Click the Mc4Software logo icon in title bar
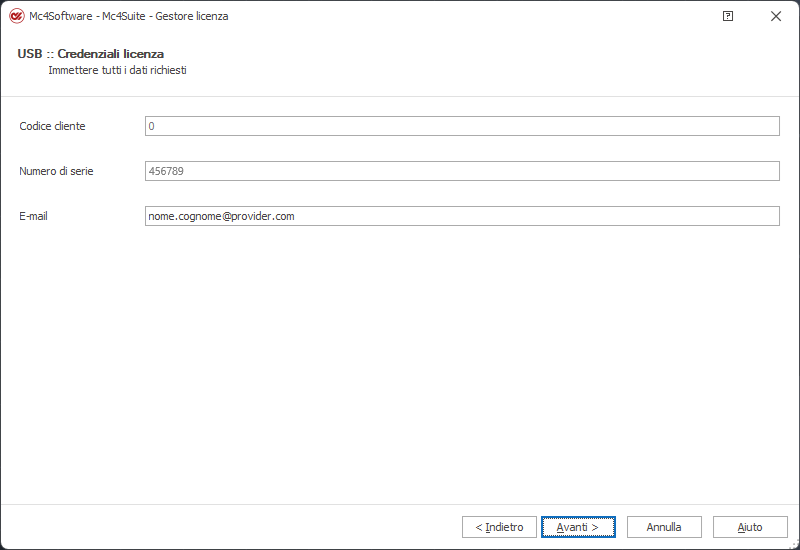Image resolution: width=800 pixels, height=550 pixels. 17,16
